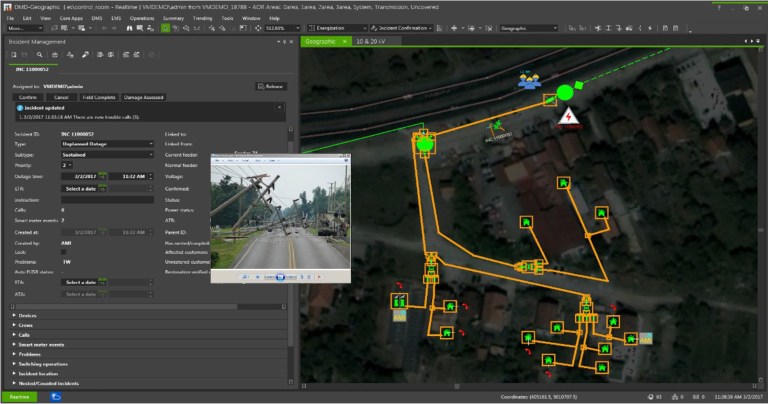Pin the Incident Management panel
Screen dimensions: 768x404
click(285, 42)
